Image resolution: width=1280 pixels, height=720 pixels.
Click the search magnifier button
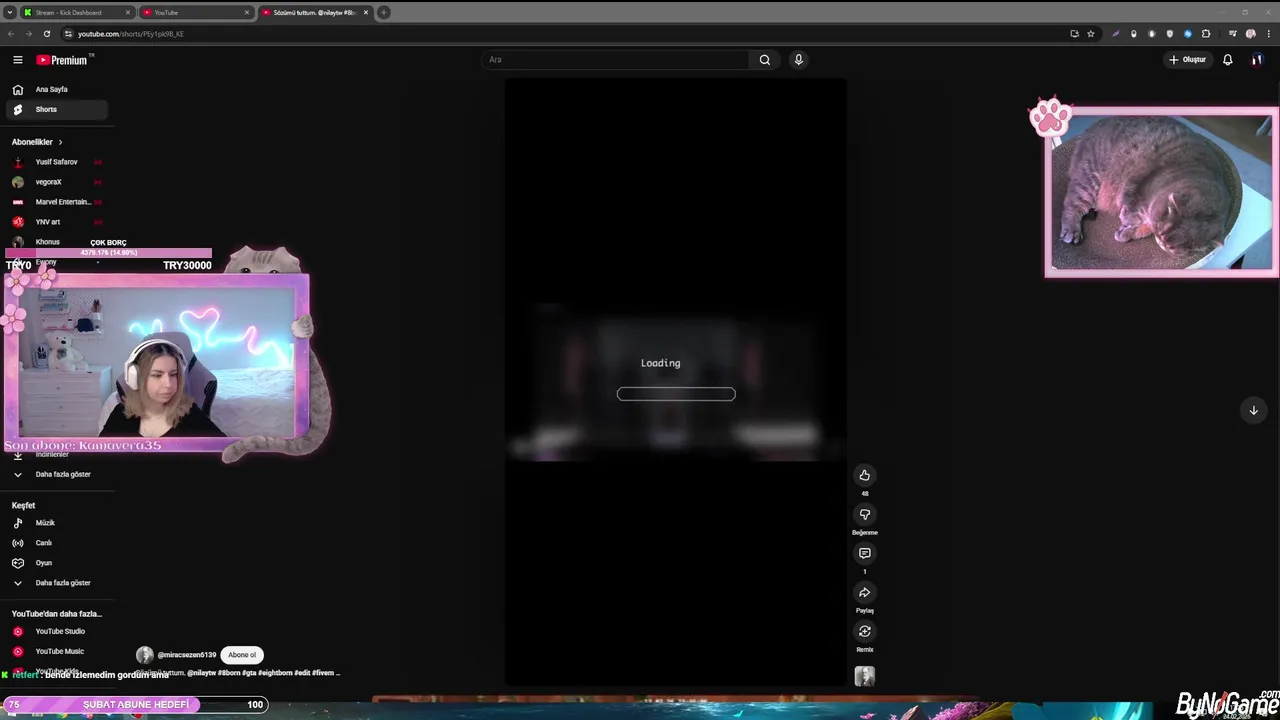click(x=765, y=60)
